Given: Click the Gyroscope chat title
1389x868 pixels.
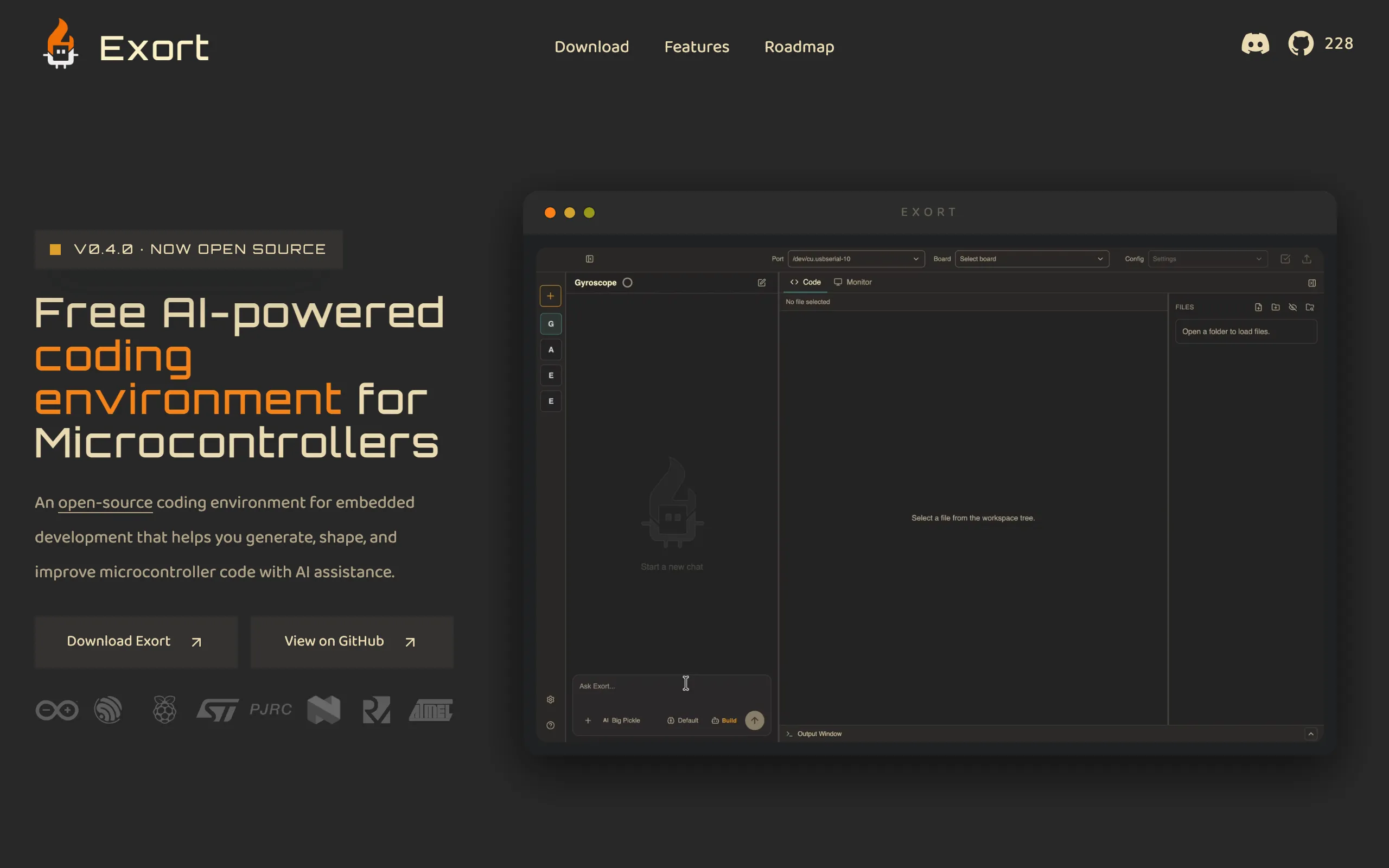Looking at the screenshot, I should (x=595, y=283).
